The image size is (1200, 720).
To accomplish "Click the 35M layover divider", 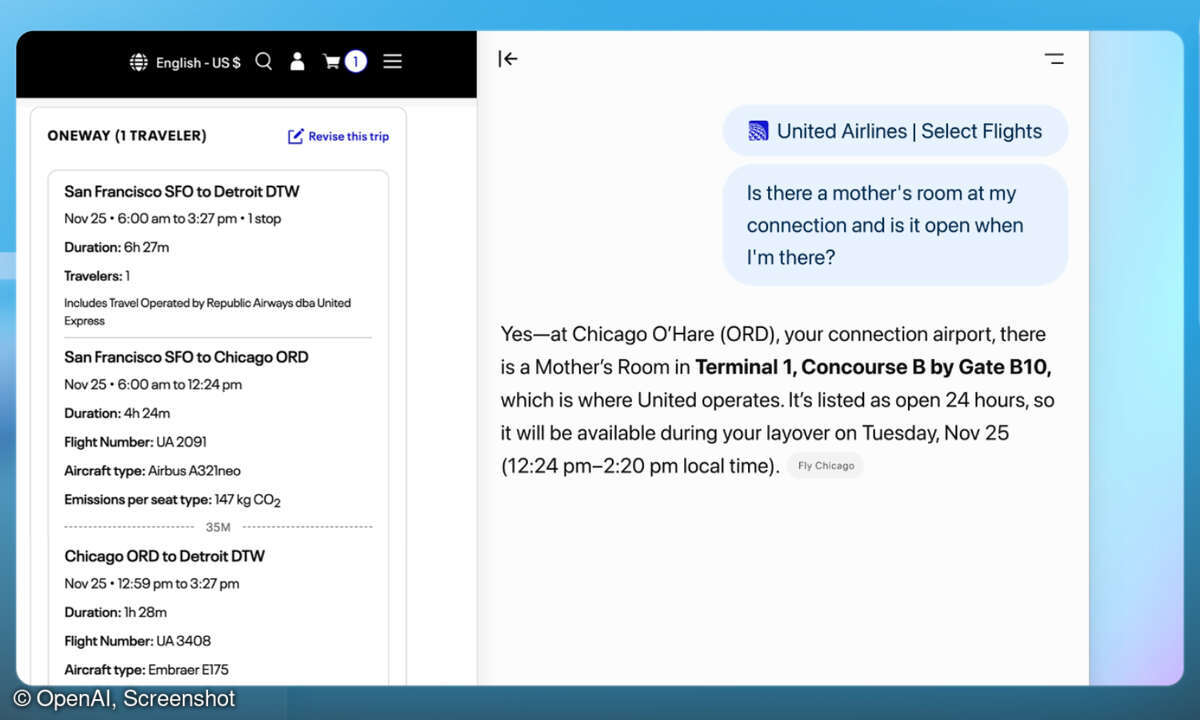I will 218,527.
